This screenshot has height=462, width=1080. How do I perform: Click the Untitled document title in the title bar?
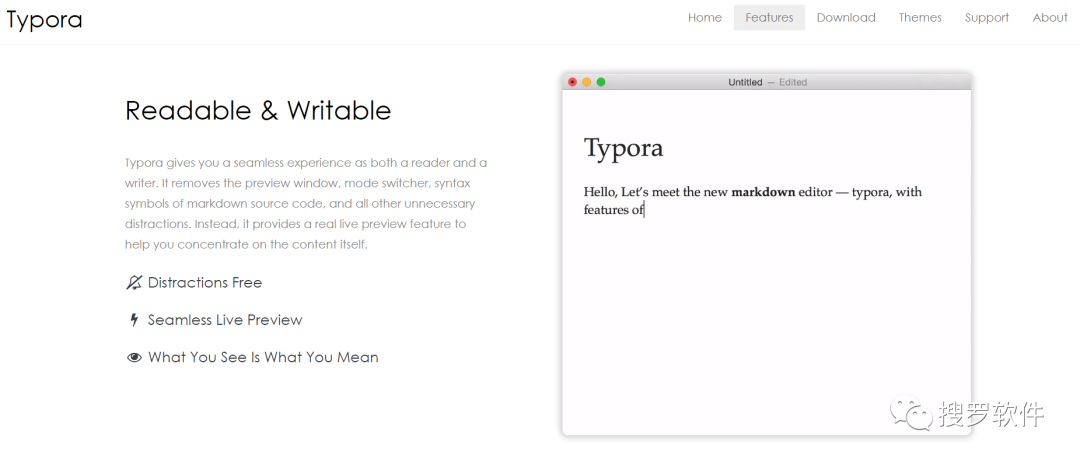745,82
